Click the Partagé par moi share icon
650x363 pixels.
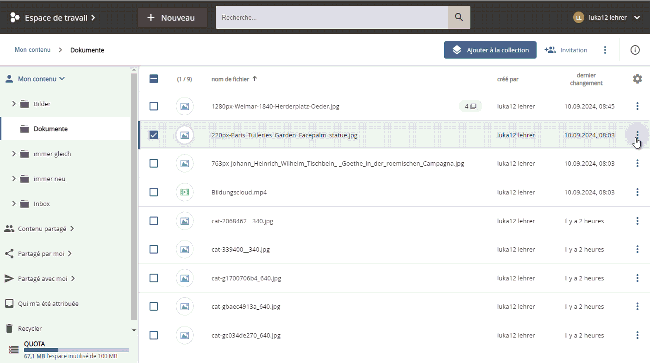(x=9, y=254)
